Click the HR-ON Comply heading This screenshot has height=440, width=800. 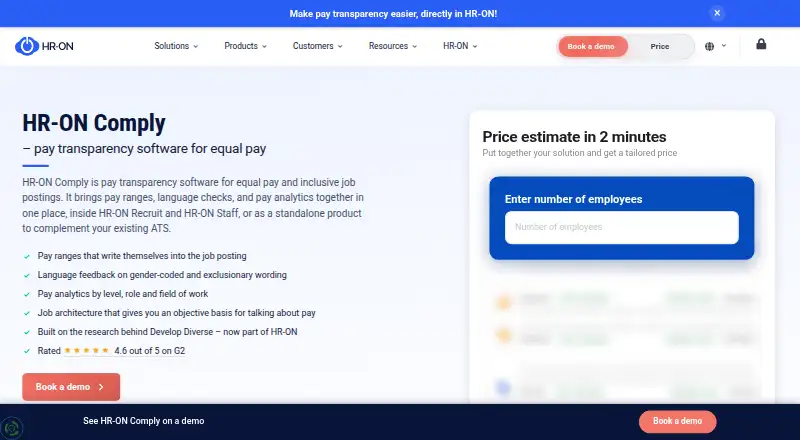tap(94, 123)
